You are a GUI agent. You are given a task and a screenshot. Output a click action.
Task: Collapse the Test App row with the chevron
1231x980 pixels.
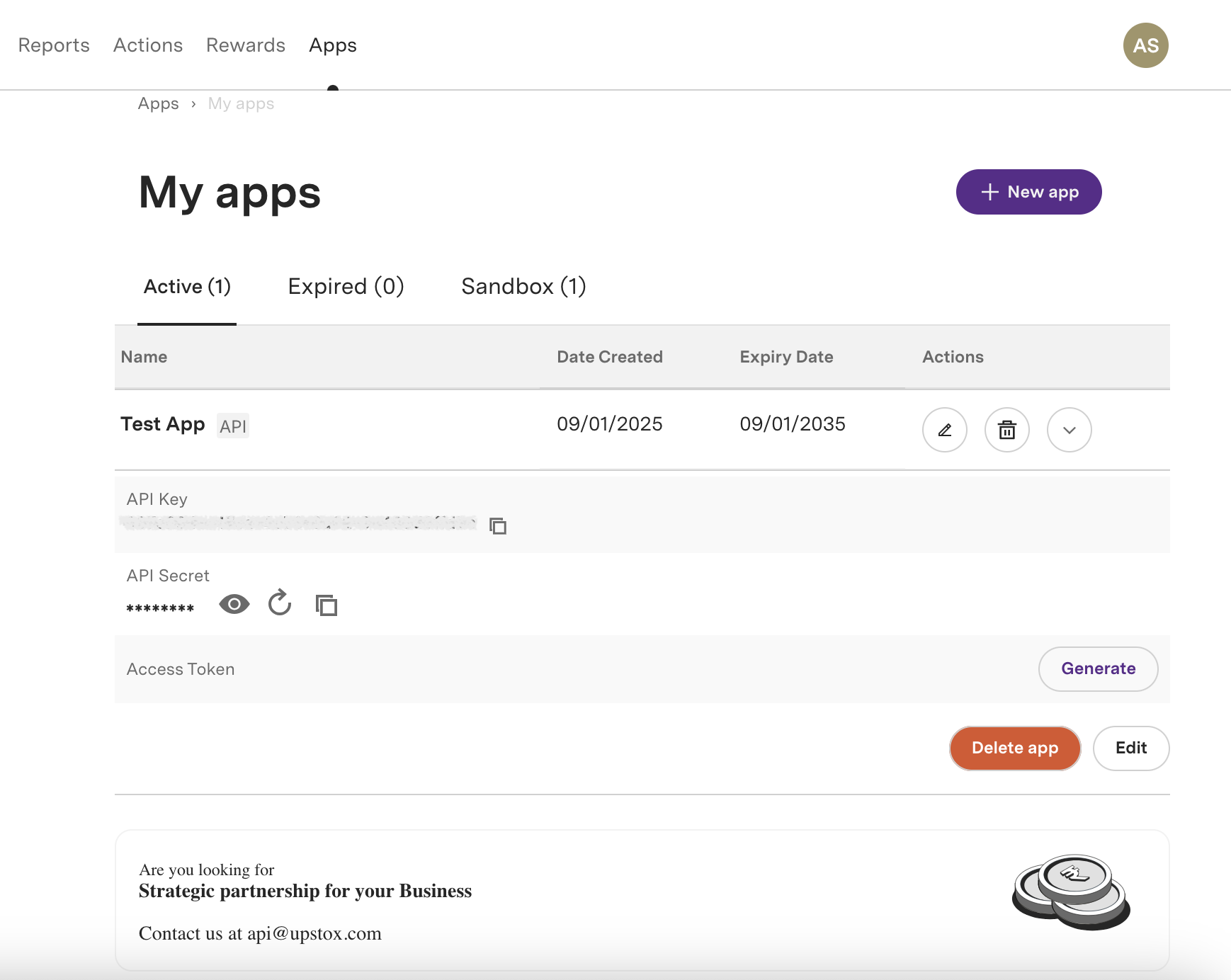1069,430
